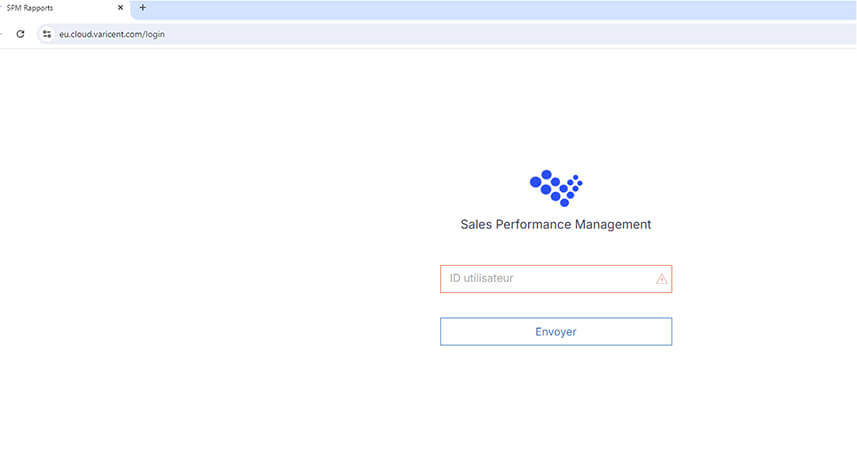Click the word "Management" in the title
This screenshot has height=474, width=857.
[613, 225]
